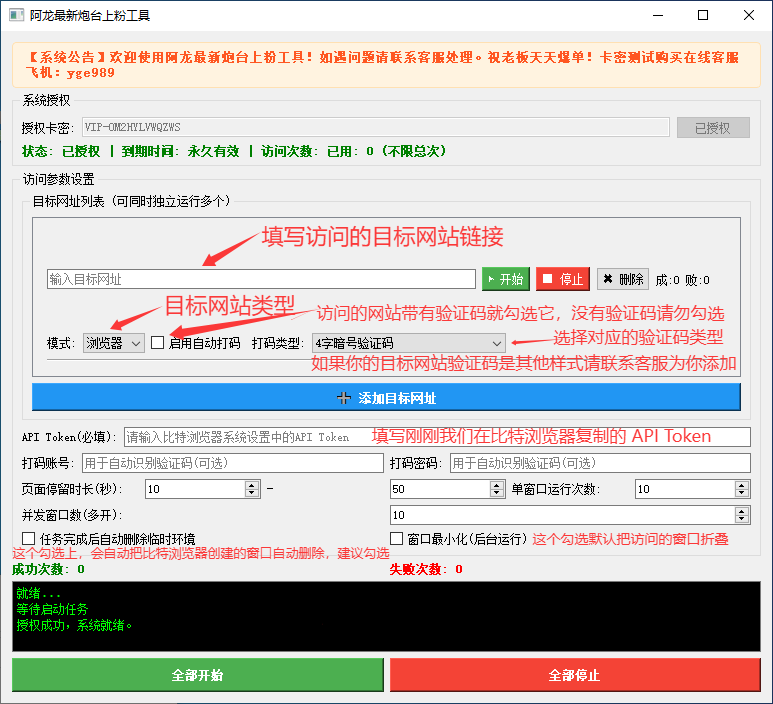Decrease 单窗口运行次数 with down arrow
This screenshot has height=704, width=773.
742,493
